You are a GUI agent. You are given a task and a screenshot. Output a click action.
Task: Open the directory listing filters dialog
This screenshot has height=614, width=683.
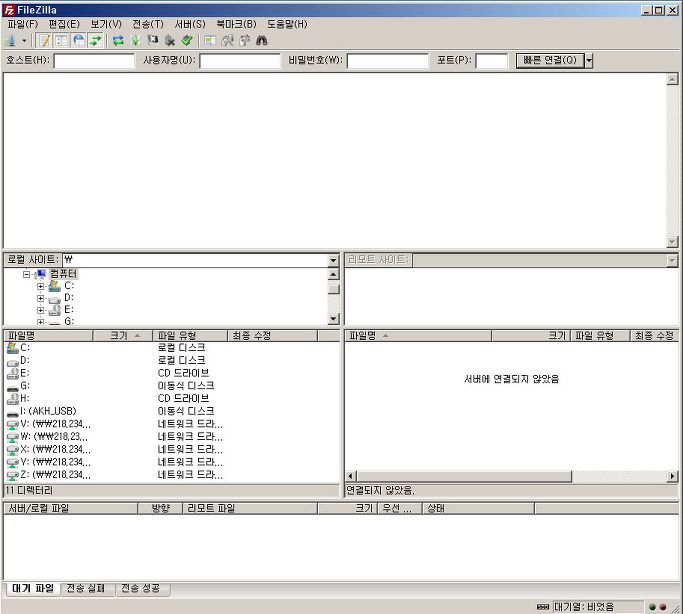210,40
